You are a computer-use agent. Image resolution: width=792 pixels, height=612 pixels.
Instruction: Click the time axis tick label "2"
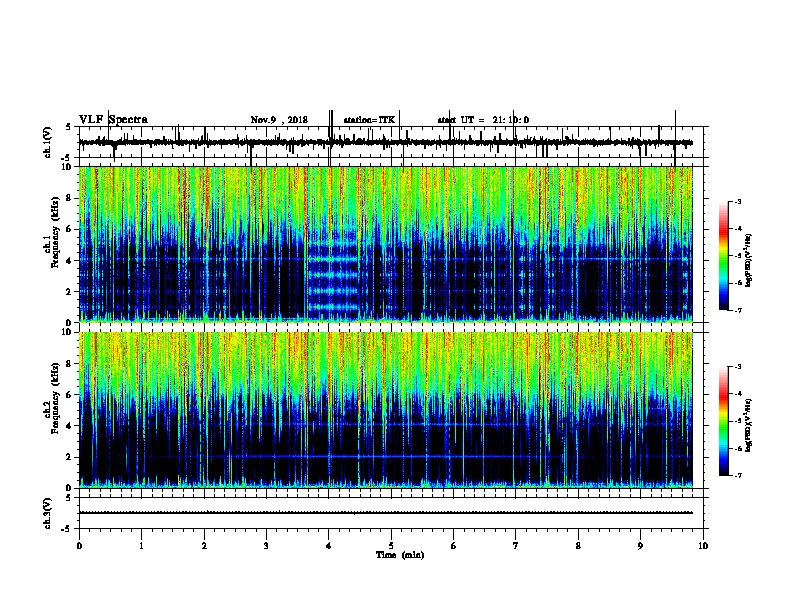(204, 546)
